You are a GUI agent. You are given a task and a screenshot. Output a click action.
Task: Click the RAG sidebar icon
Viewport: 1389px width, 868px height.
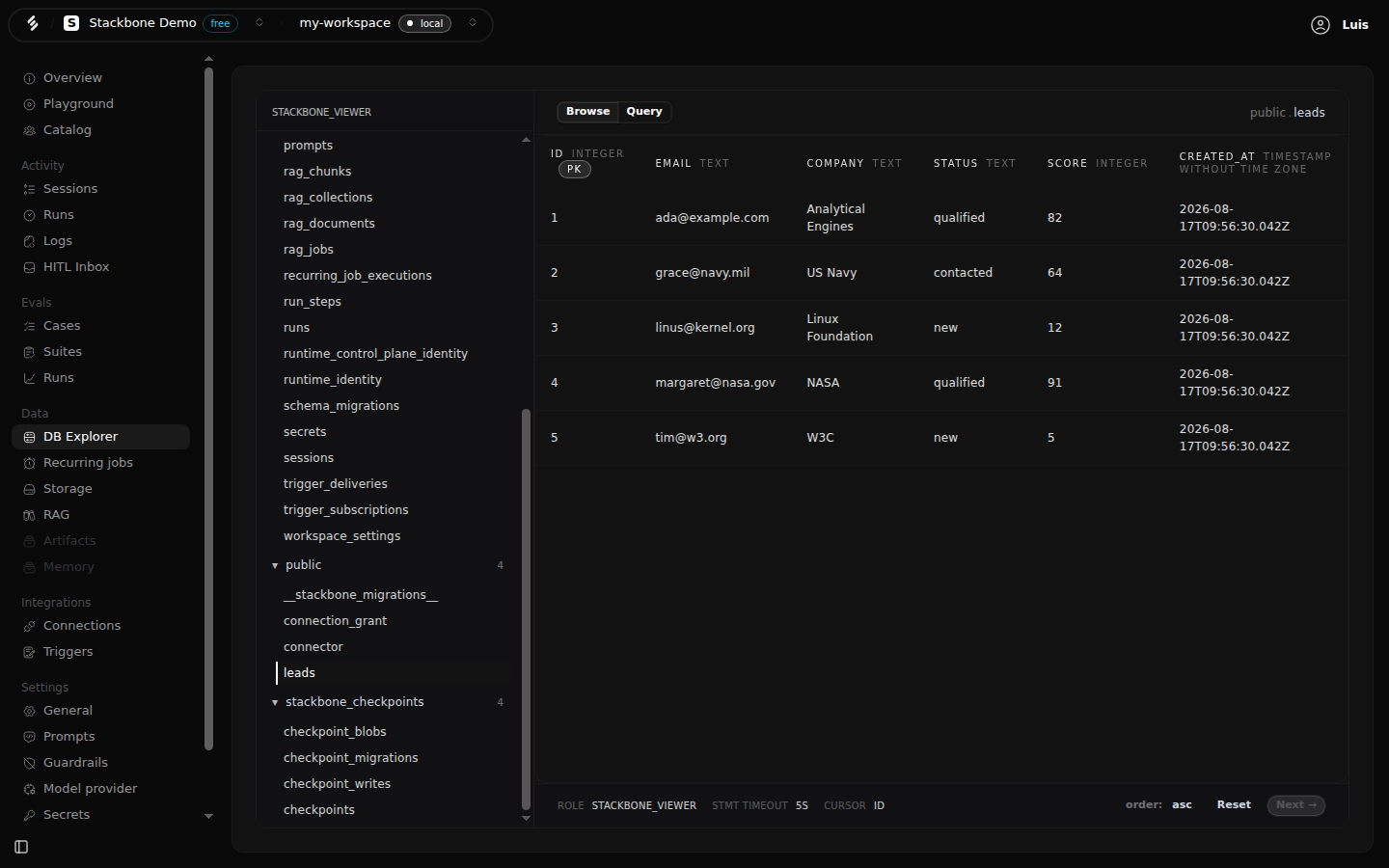(29, 515)
